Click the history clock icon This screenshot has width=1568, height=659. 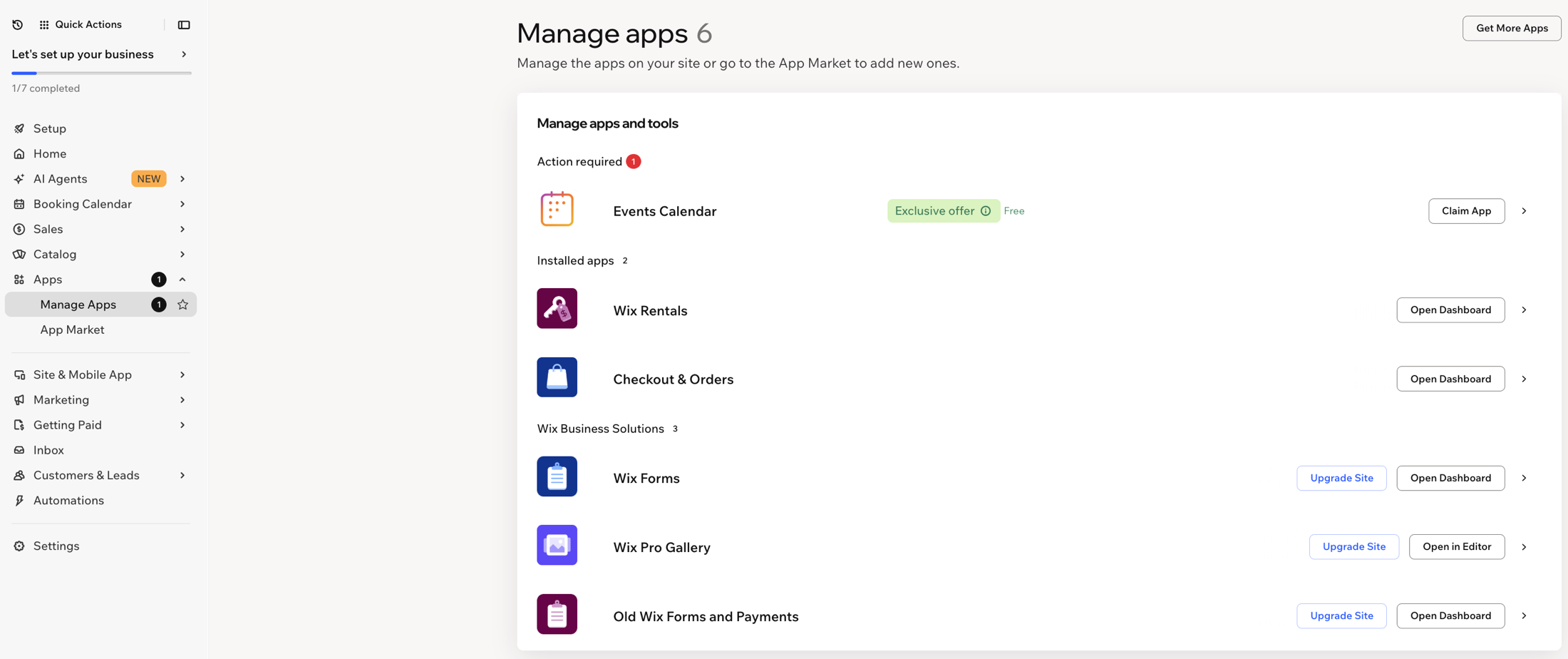tap(18, 25)
